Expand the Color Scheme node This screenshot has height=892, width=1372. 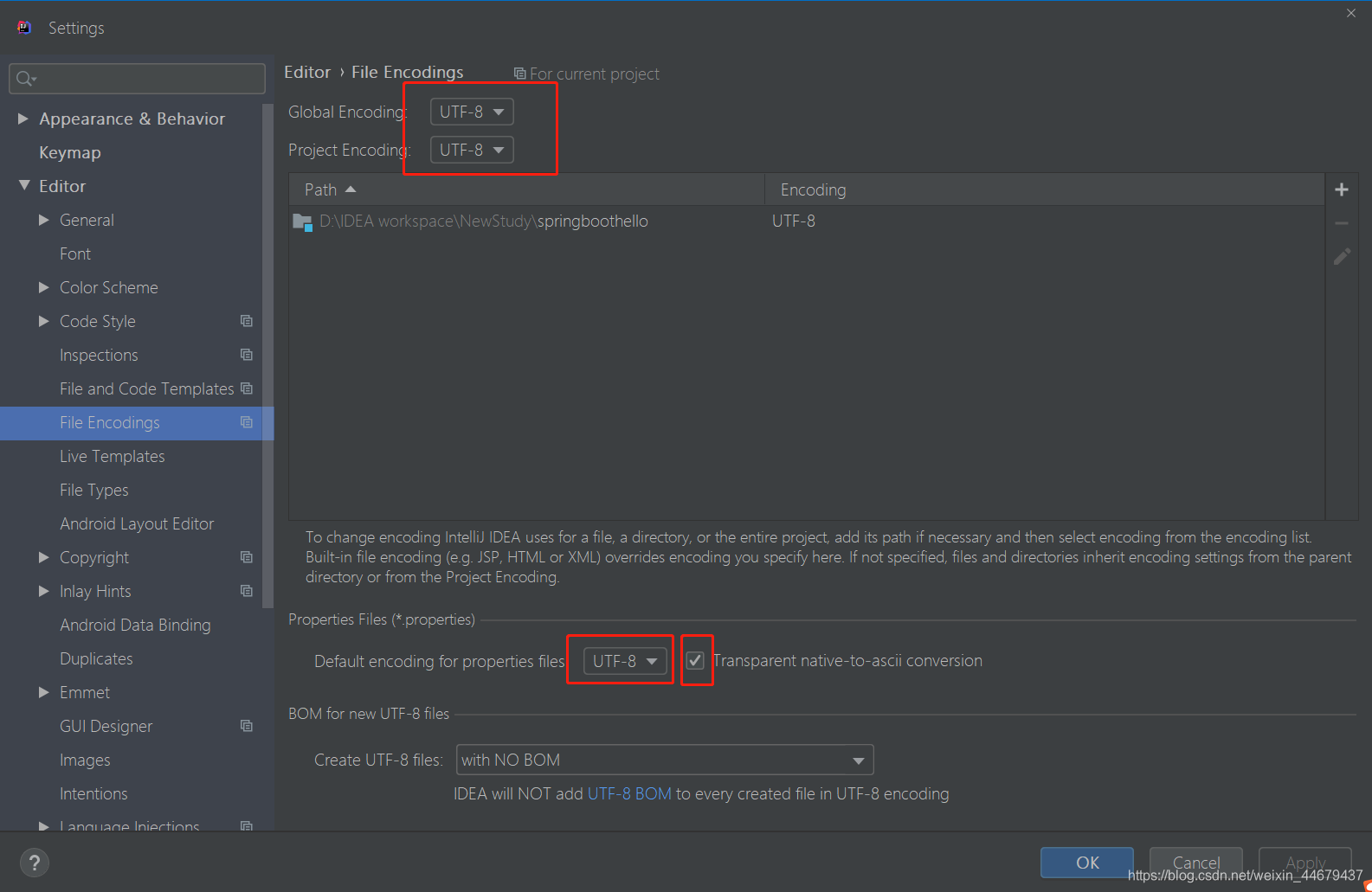(x=44, y=287)
